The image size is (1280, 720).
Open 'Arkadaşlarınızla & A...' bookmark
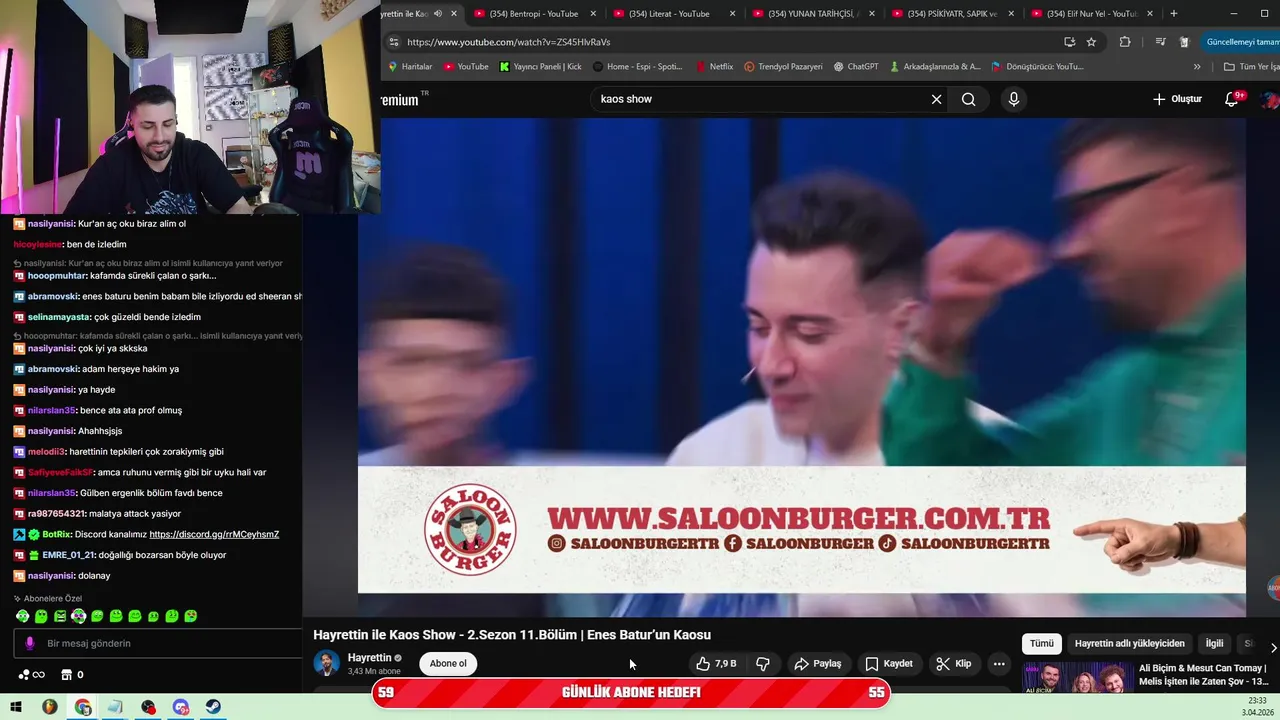pyautogui.click(x=934, y=67)
